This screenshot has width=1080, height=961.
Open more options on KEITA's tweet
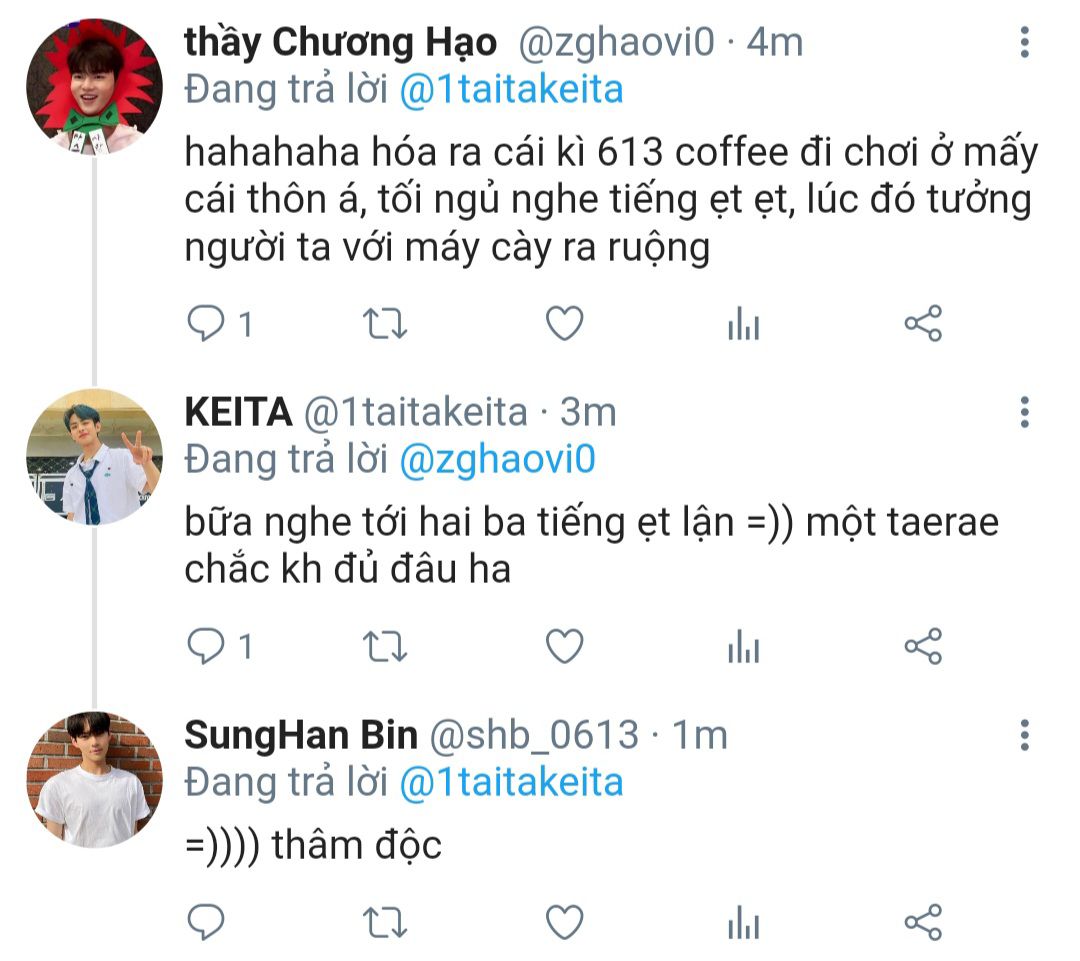coord(1025,412)
